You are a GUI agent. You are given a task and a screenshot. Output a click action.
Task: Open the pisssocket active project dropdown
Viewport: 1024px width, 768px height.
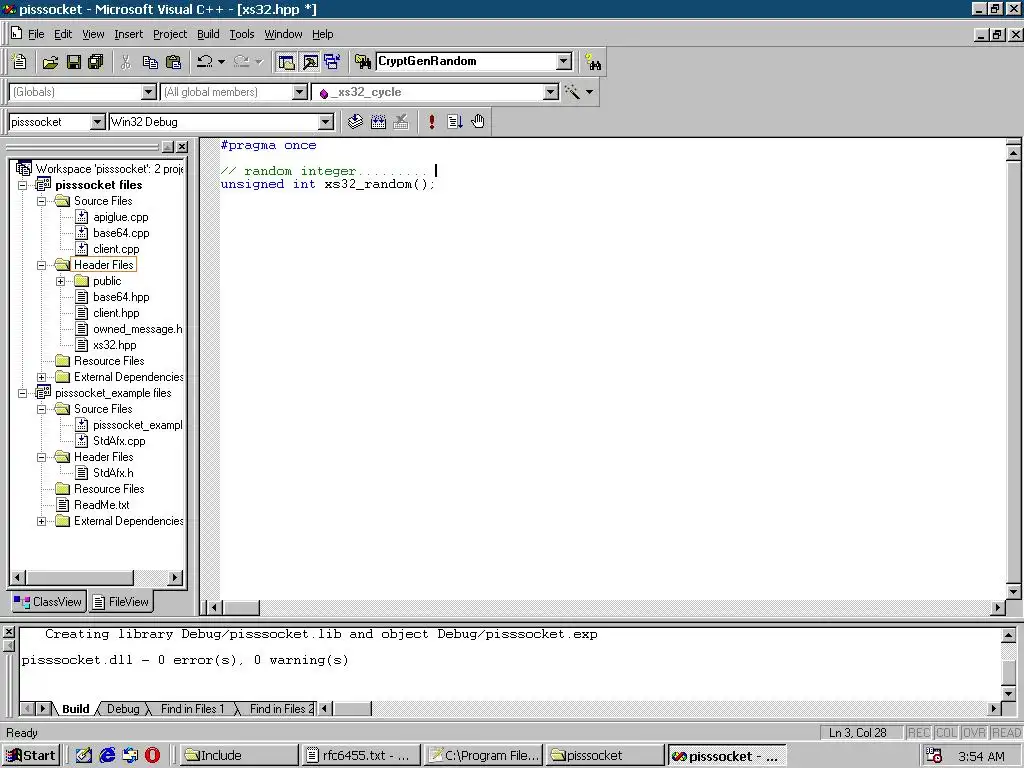coord(97,122)
